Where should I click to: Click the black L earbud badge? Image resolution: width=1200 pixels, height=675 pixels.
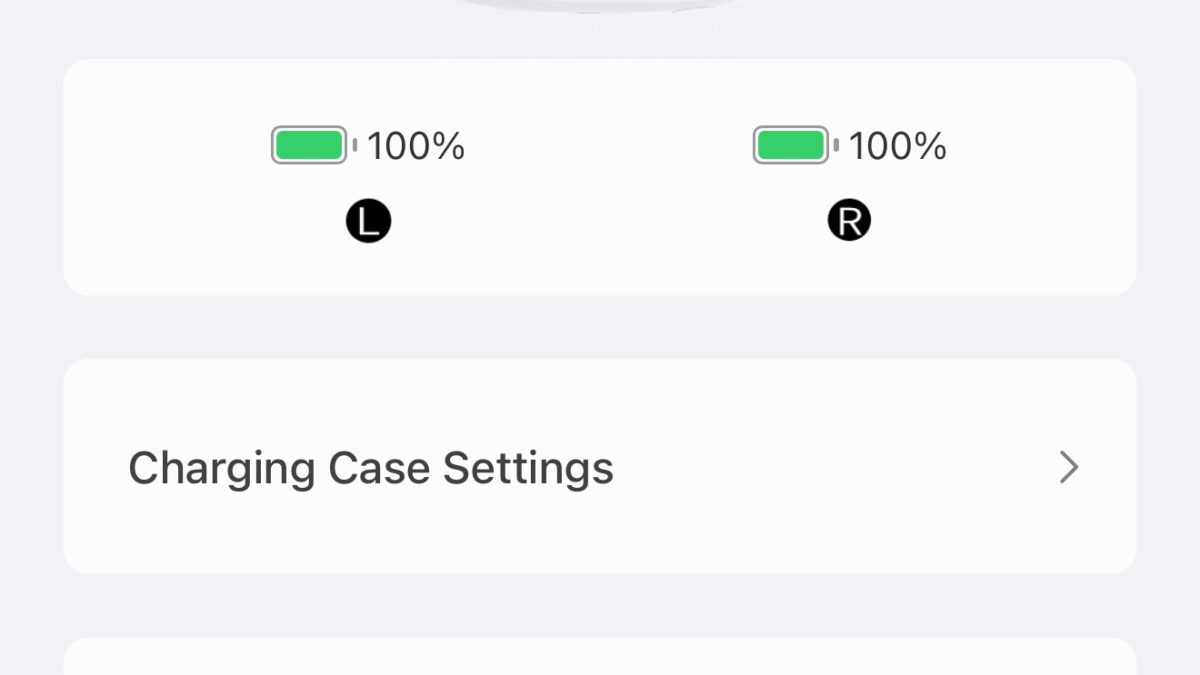[368, 222]
